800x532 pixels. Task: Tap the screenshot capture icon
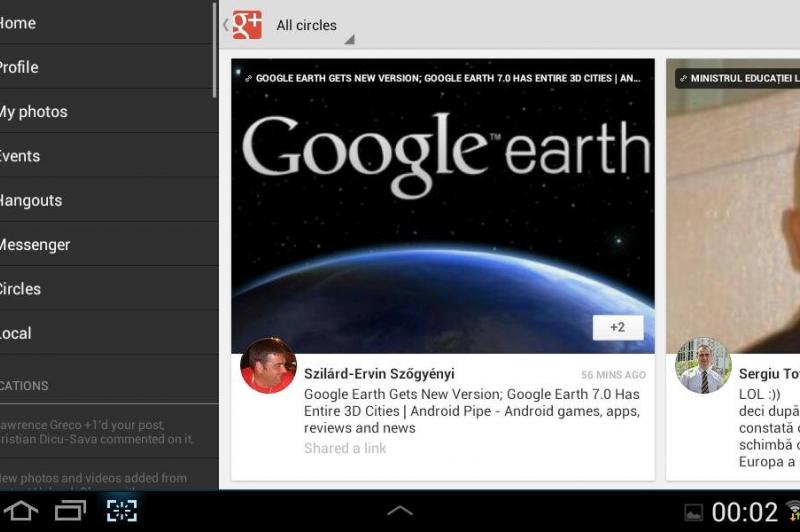click(122, 511)
